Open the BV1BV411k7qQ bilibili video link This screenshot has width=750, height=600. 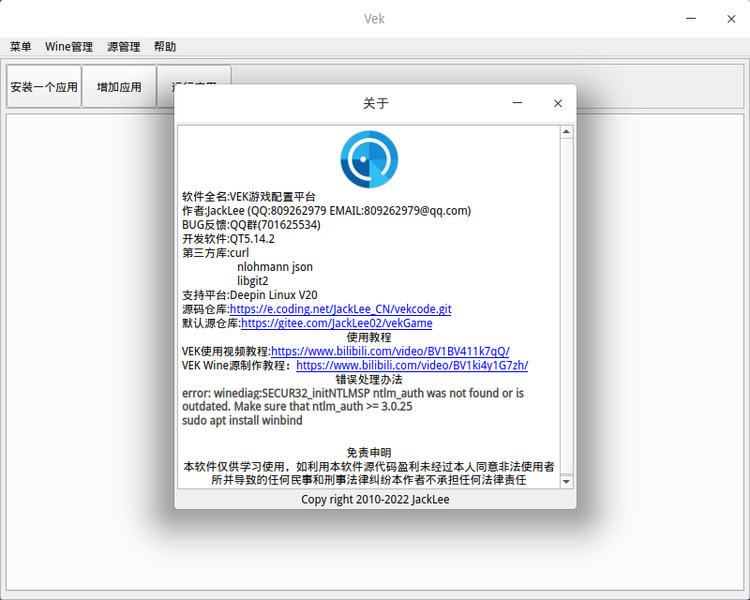click(390, 352)
